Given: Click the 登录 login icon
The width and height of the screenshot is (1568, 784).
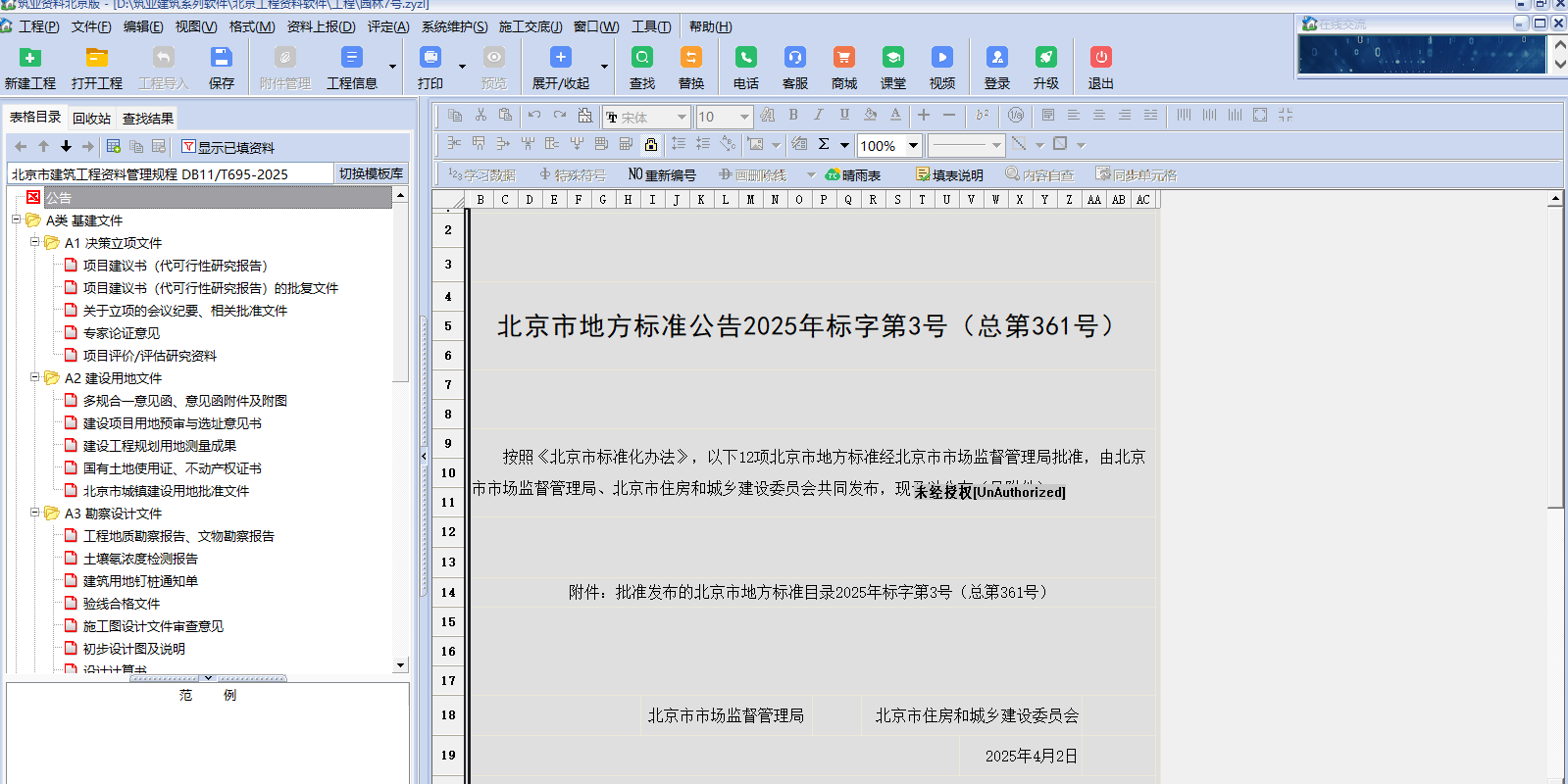Looking at the screenshot, I should (996, 58).
